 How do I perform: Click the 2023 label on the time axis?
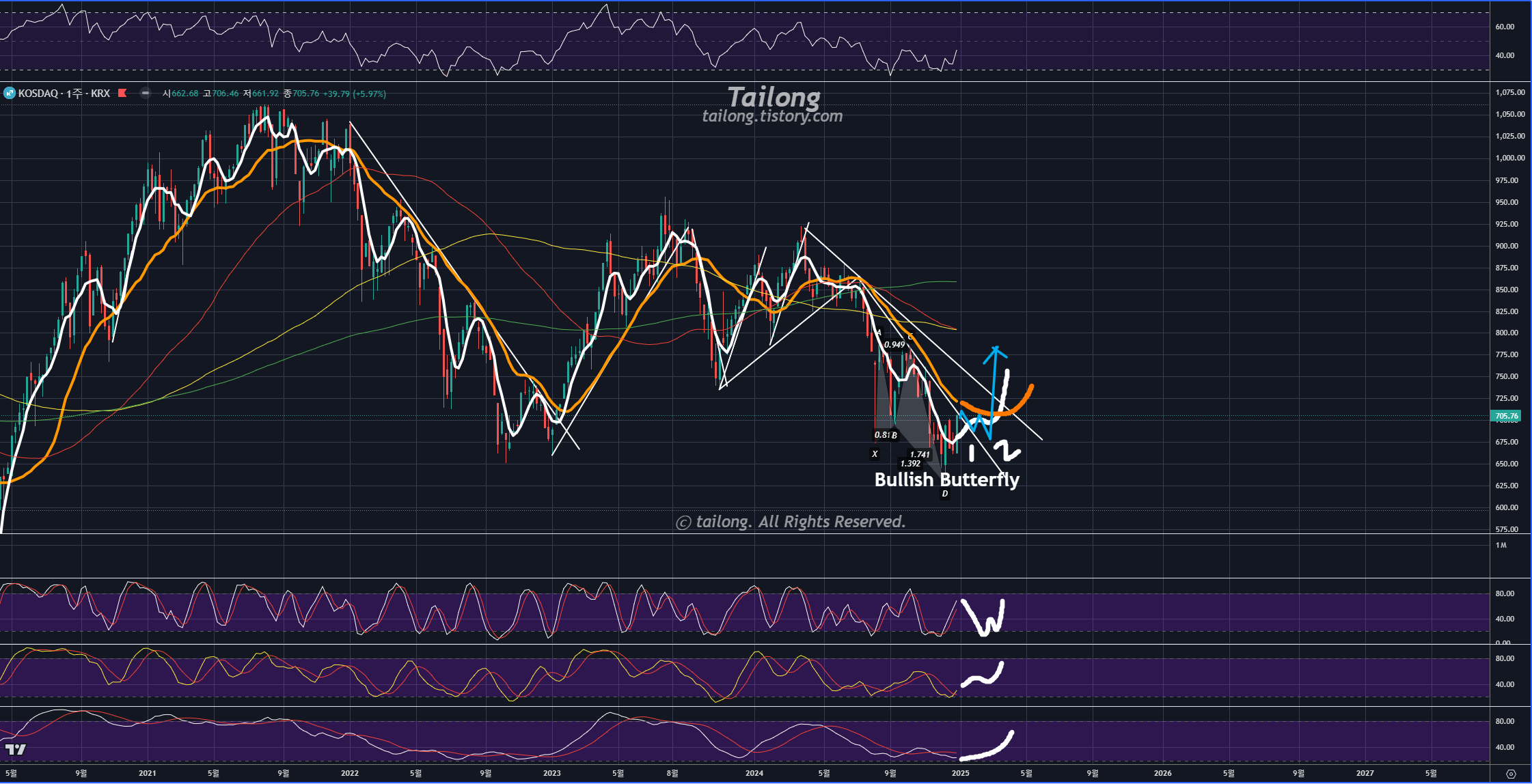(551, 773)
